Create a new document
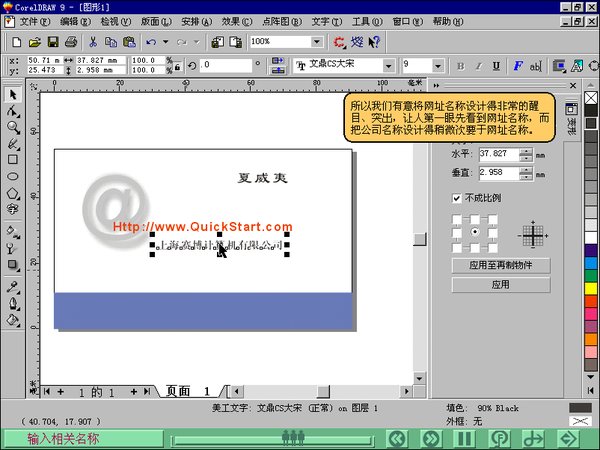600x450 pixels. click(16, 42)
